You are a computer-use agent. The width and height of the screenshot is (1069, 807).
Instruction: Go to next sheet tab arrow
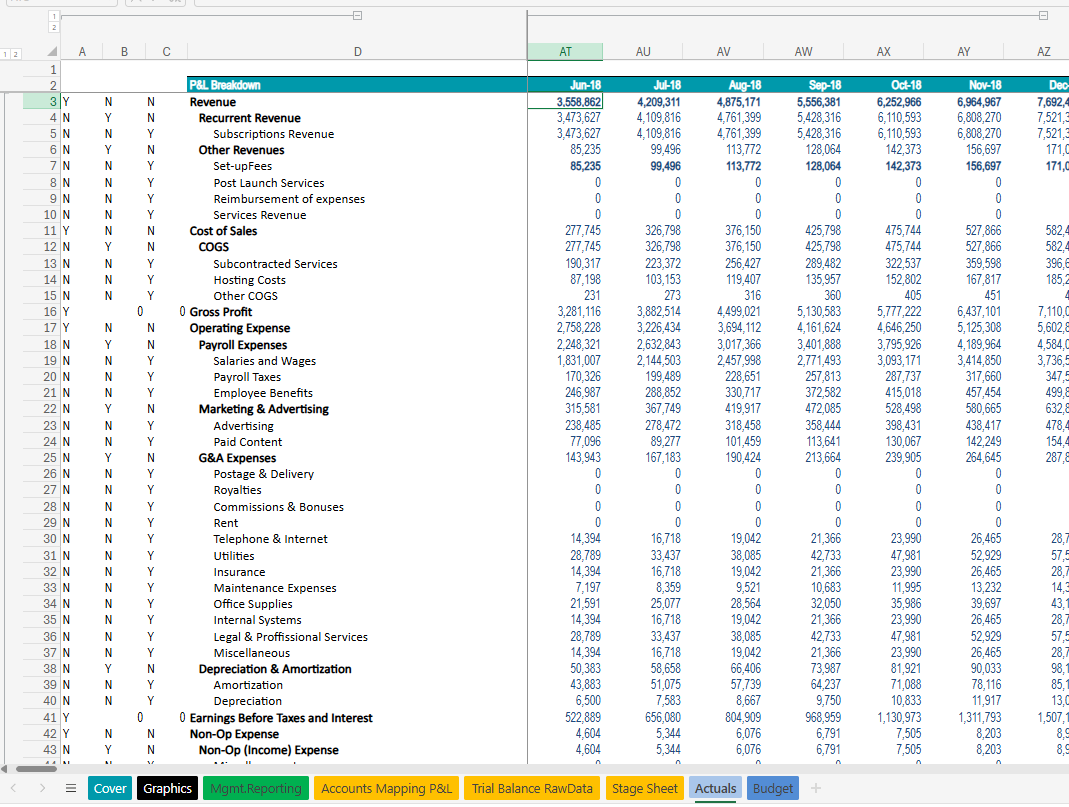42,789
